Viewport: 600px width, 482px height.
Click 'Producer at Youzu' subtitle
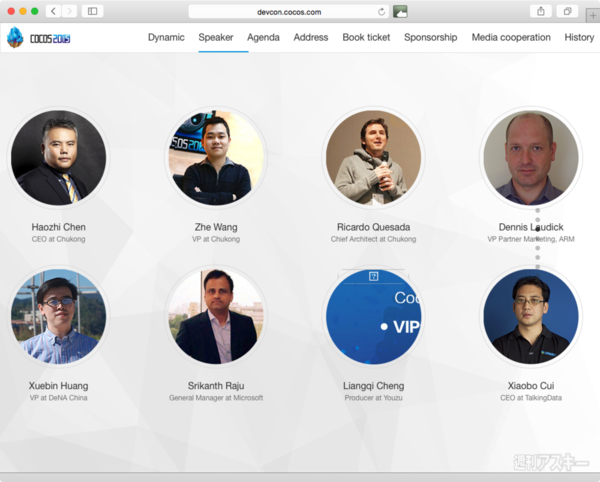(x=373, y=398)
